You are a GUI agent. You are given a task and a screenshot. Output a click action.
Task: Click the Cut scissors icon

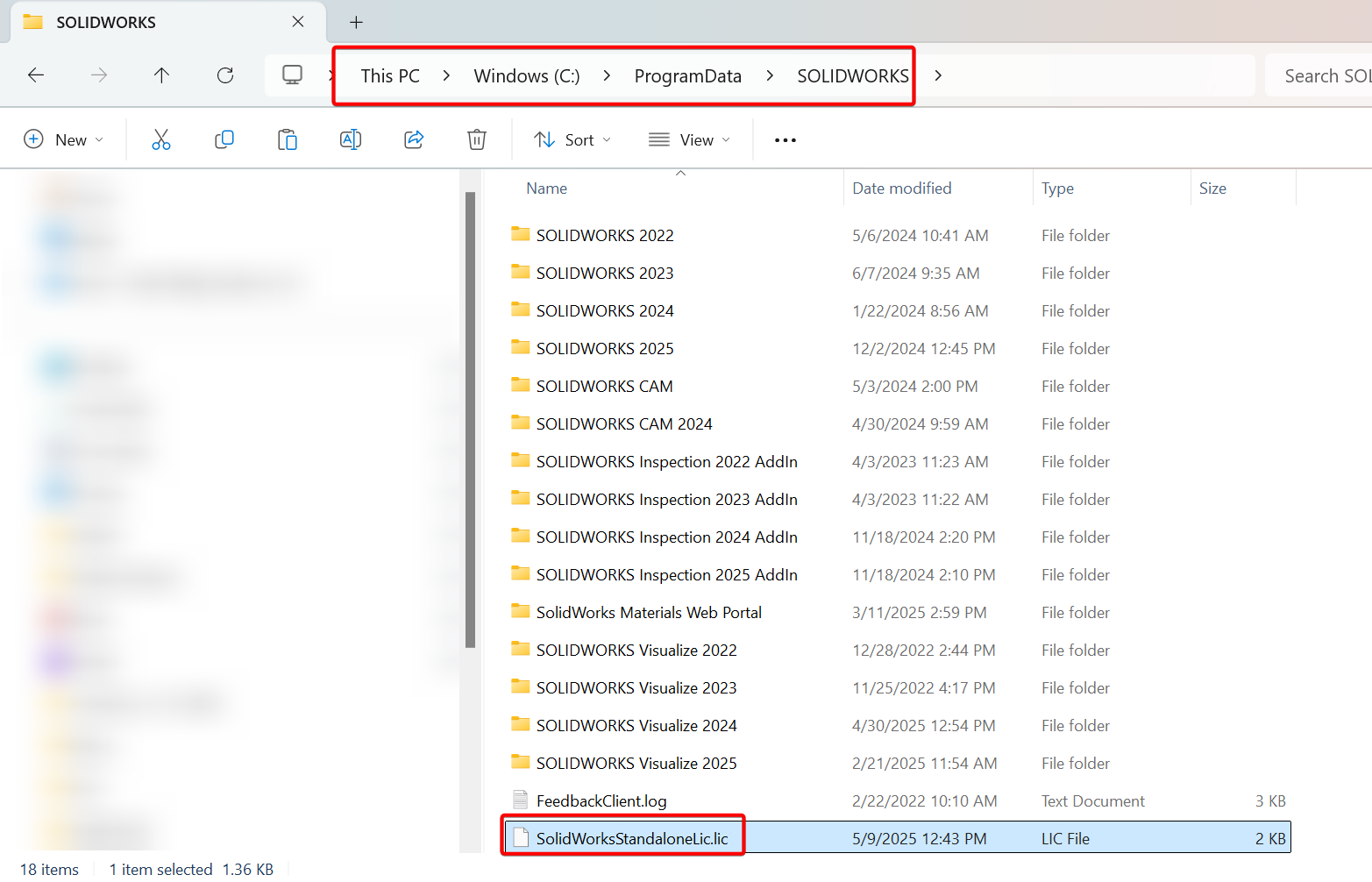[161, 139]
